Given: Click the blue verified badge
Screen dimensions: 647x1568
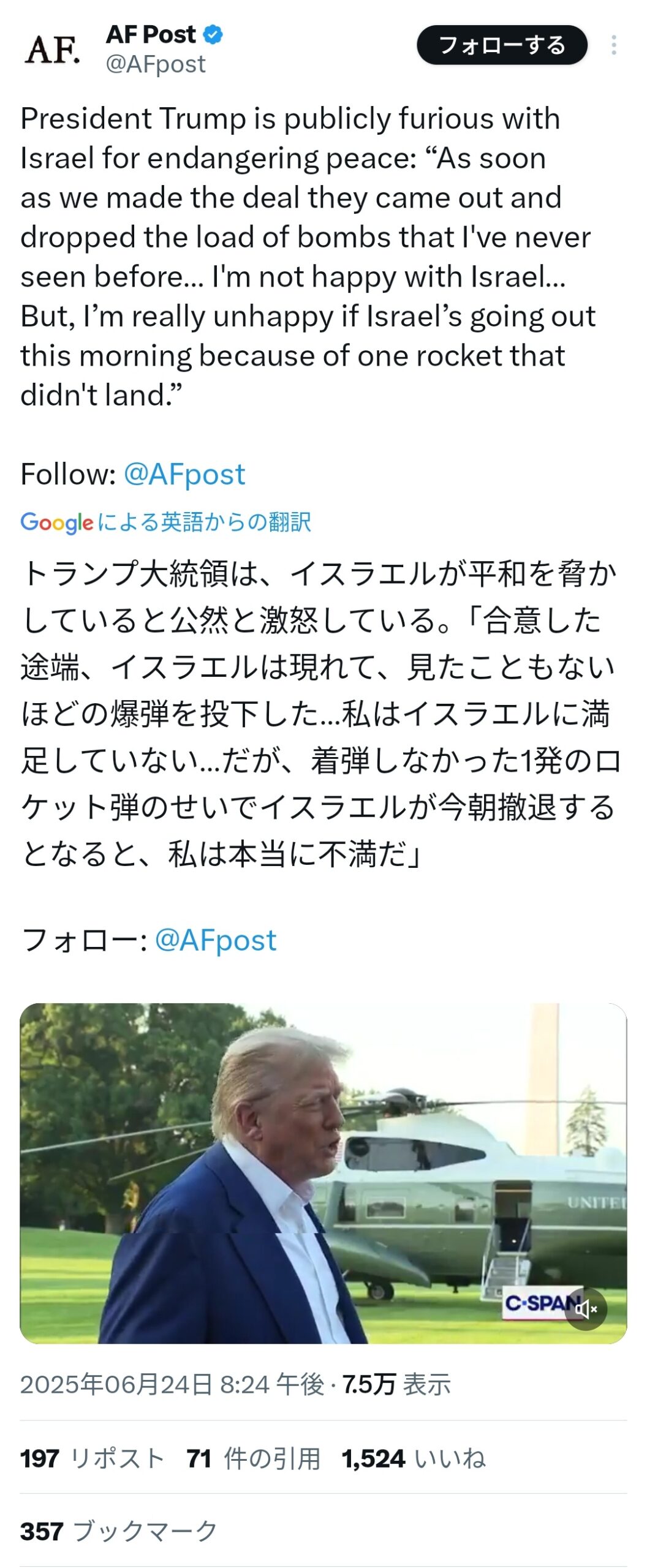Looking at the screenshot, I should 213,35.
